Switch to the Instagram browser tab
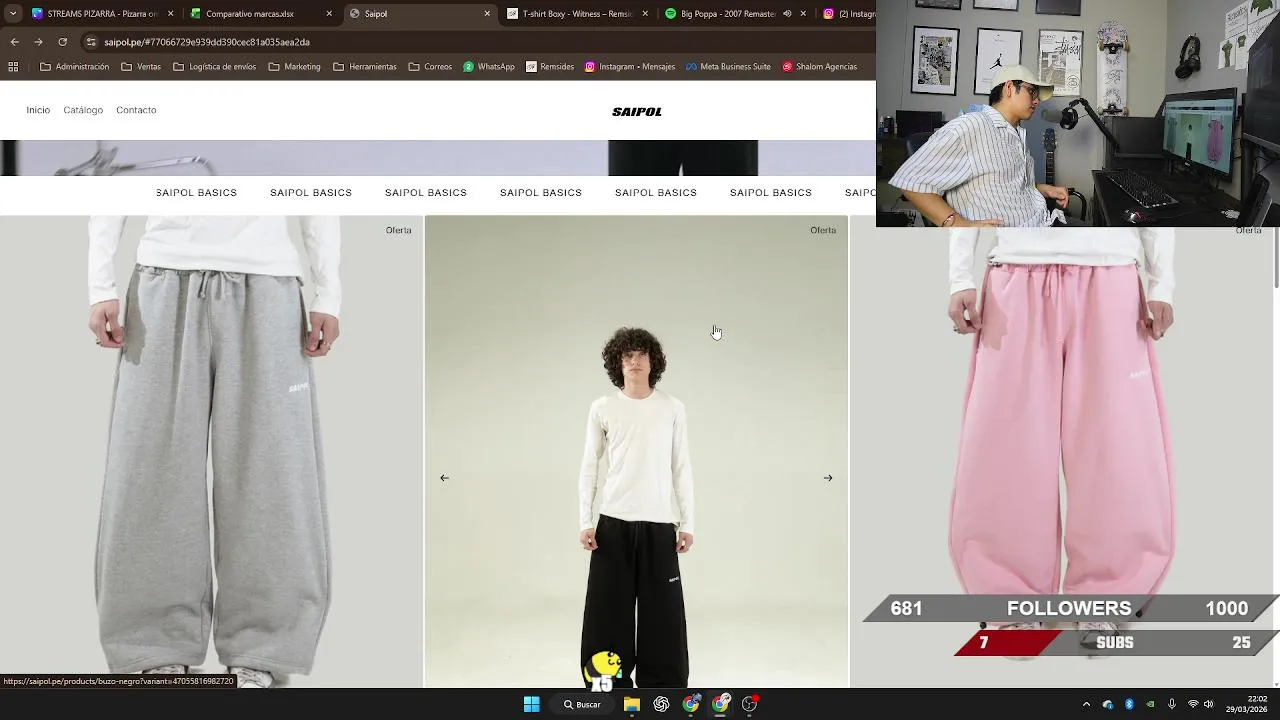Image resolution: width=1280 pixels, height=720 pixels. click(848, 14)
